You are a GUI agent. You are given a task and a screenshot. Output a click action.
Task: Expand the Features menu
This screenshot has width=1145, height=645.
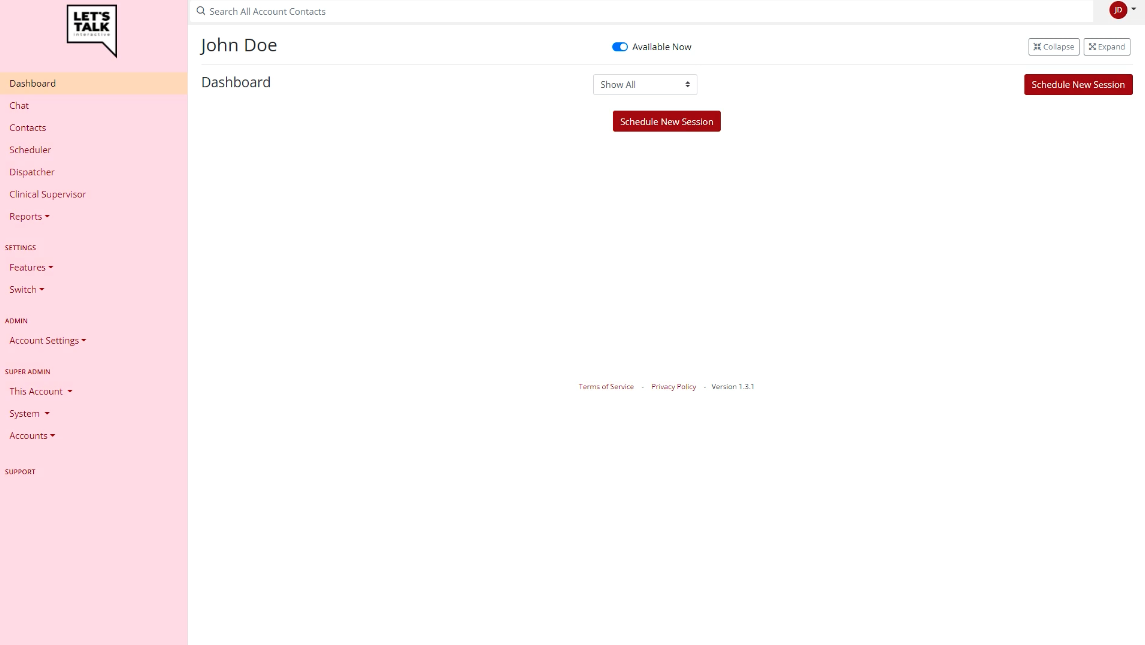[x=31, y=267]
